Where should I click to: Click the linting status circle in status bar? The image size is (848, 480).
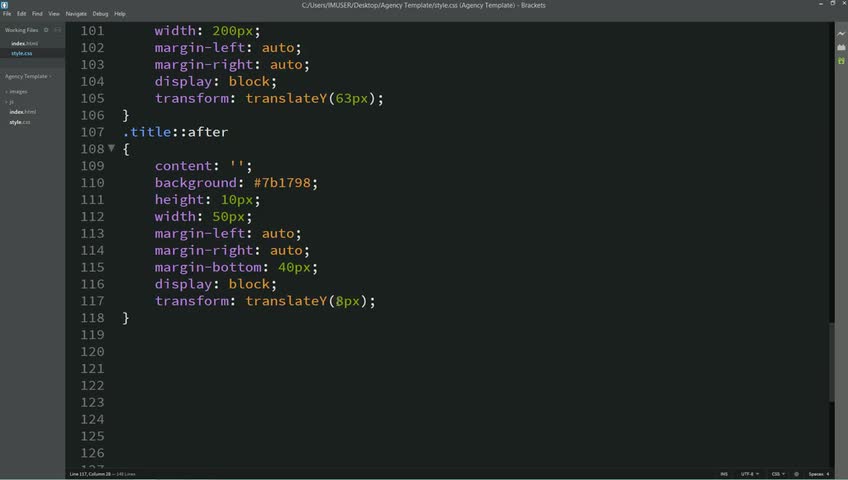pyautogui.click(x=796, y=474)
